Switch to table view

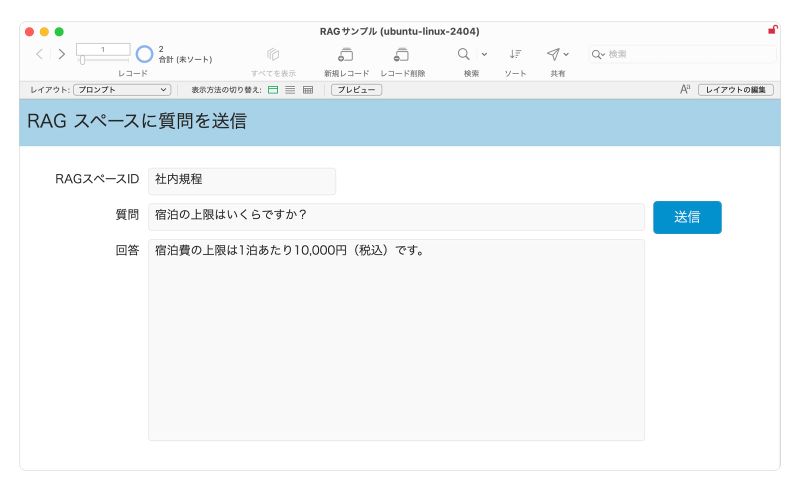[x=307, y=90]
